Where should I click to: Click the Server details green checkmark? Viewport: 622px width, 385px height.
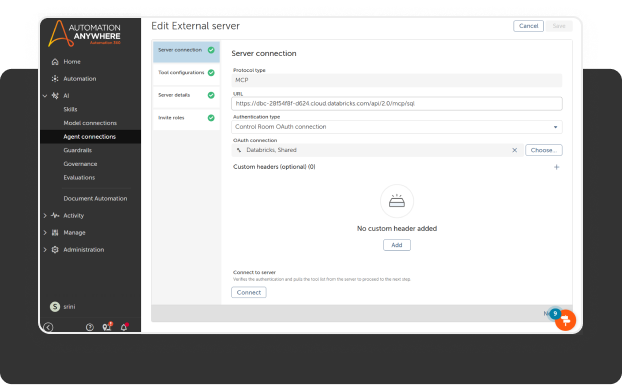211,95
